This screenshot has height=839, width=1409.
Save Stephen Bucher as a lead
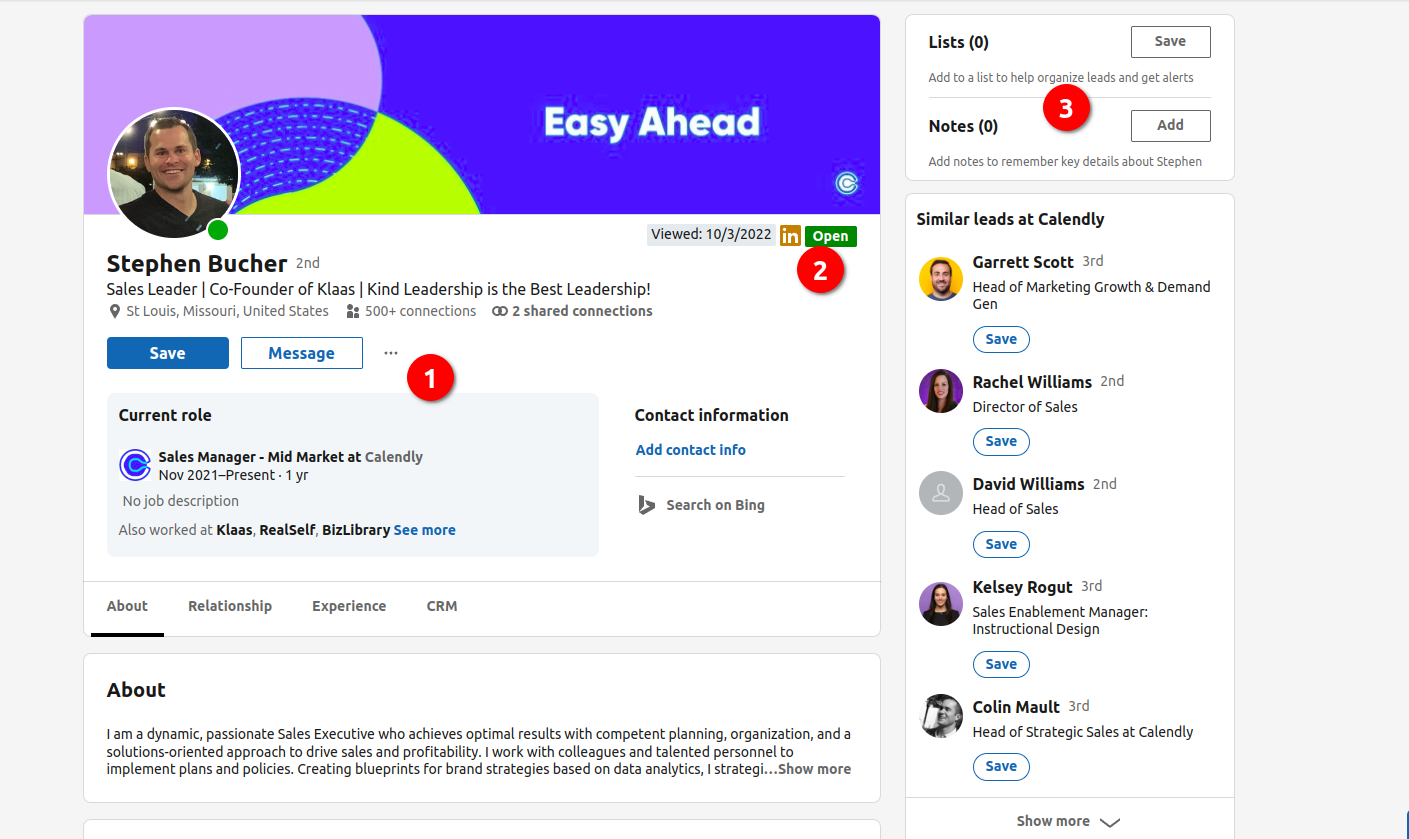(168, 353)
